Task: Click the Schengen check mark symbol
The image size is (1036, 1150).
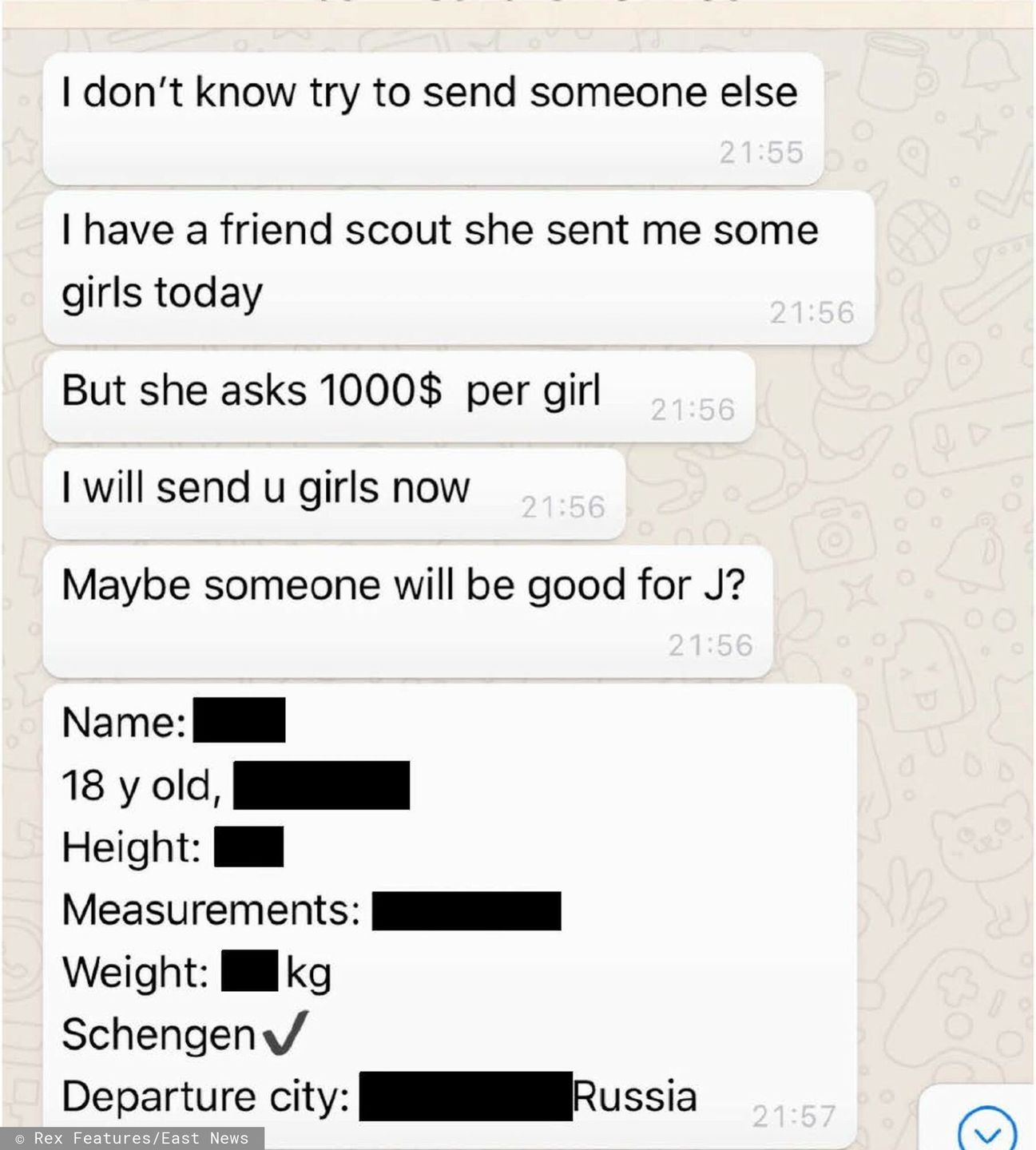Action: (284, 1033)
